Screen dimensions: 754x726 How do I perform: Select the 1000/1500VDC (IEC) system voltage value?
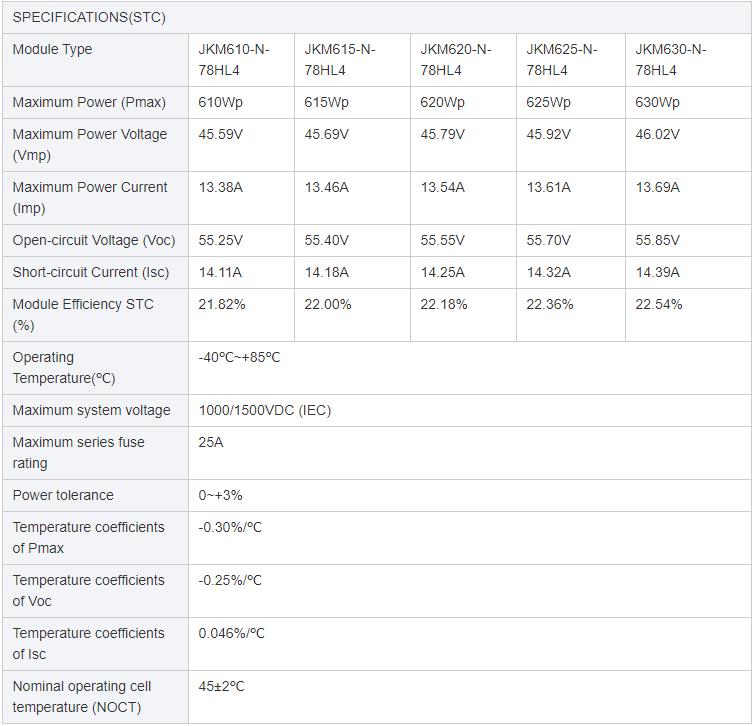[264, 410]
